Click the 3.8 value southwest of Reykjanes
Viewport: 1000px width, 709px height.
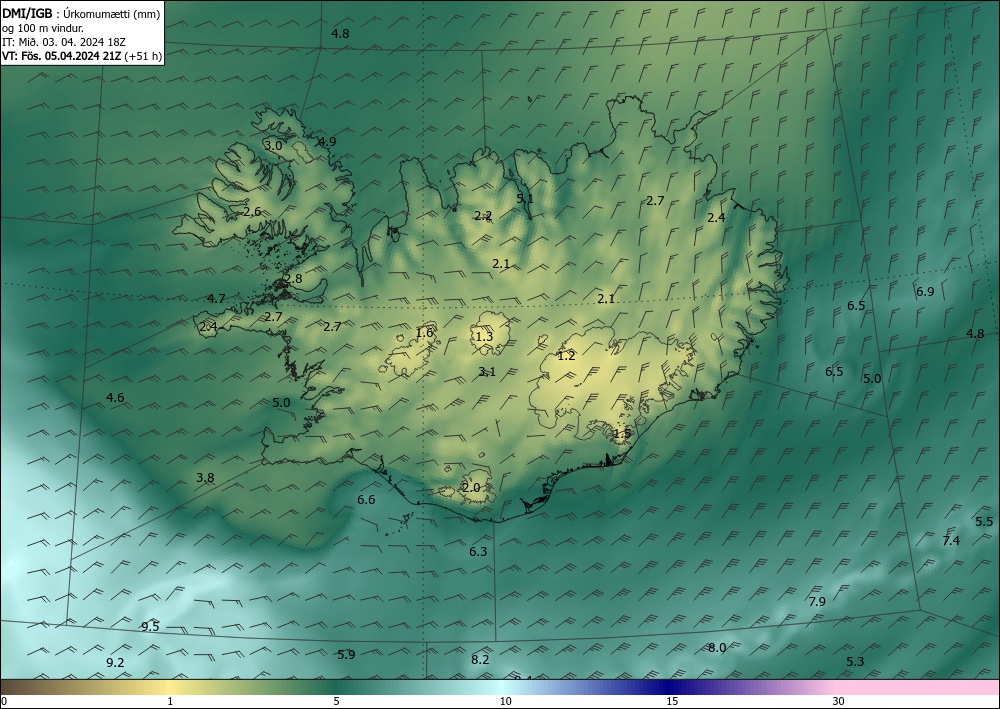(x=205, y=478)
